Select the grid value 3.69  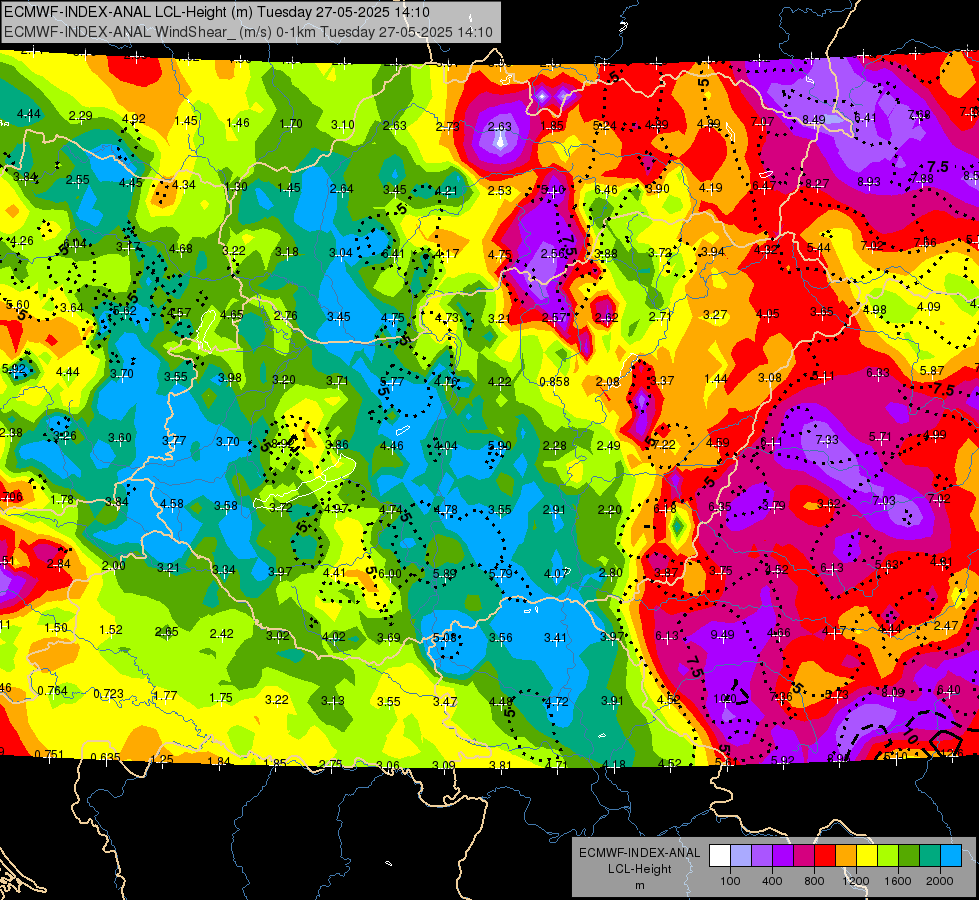click(388, 637)
